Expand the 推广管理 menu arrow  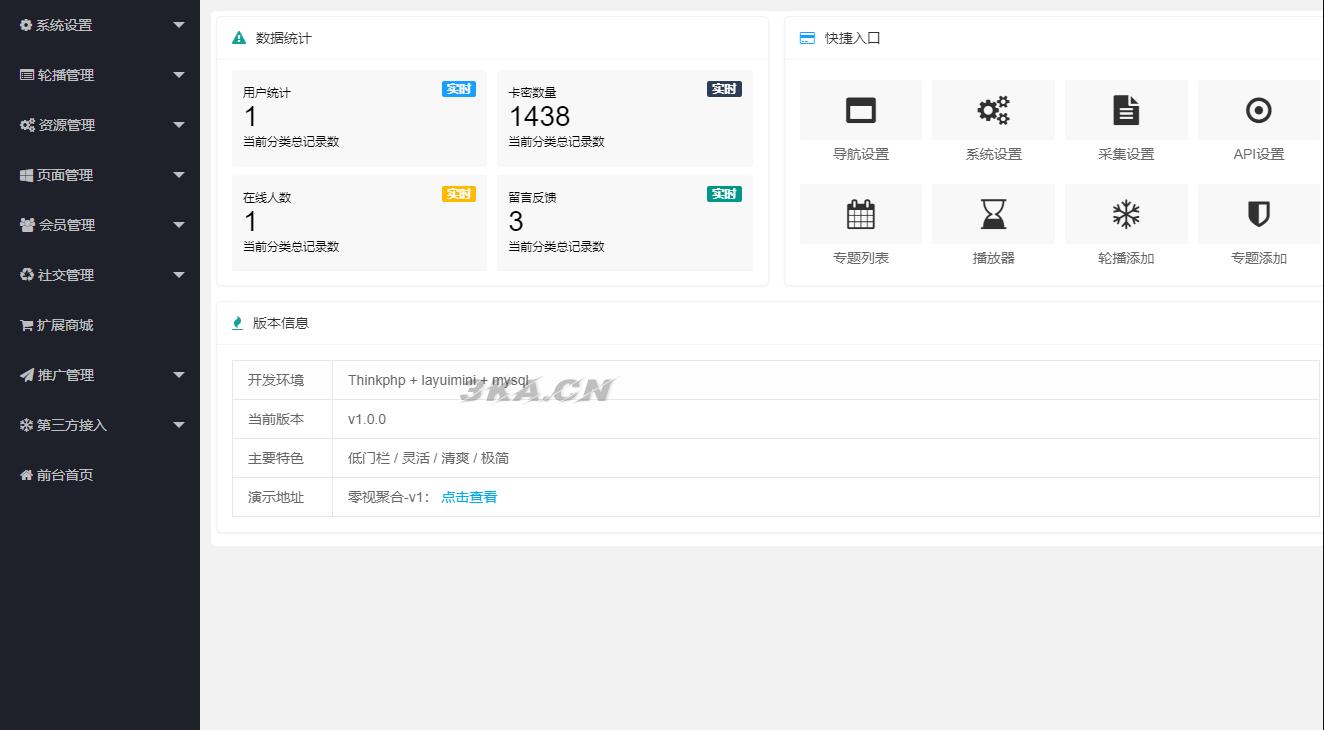tap(179, 375)
